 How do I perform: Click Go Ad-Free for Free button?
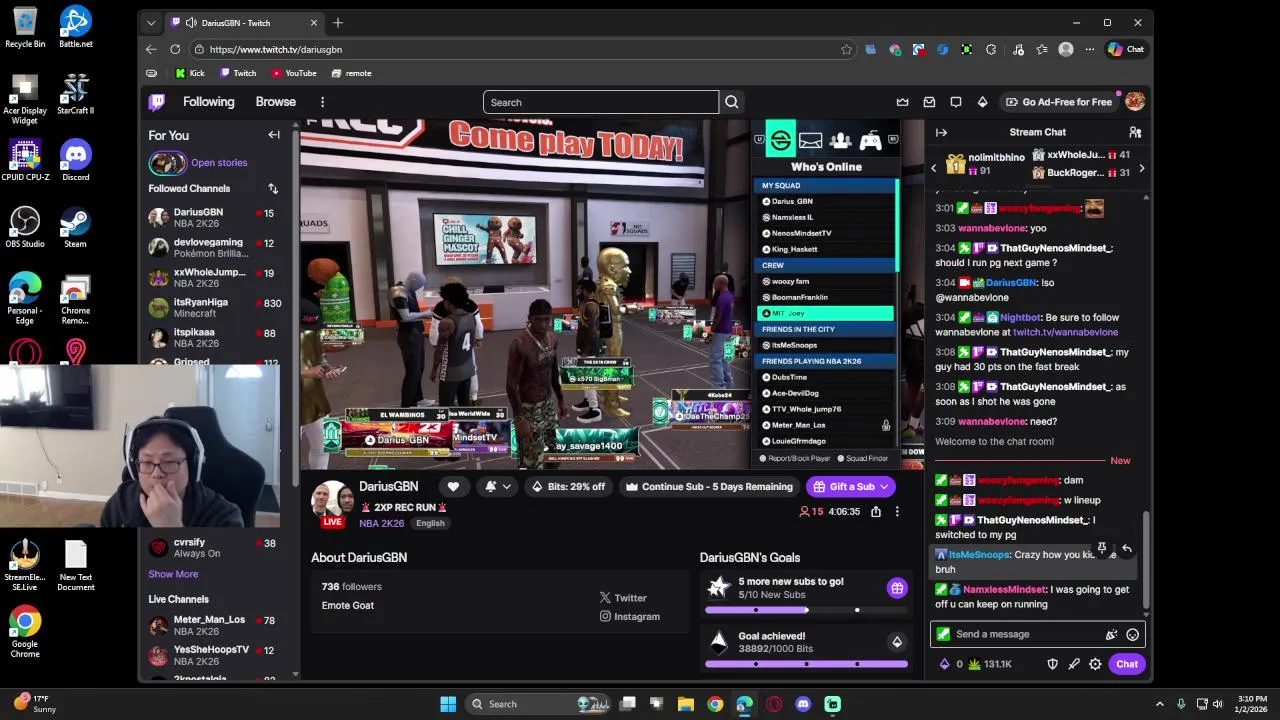tap(1059, 102)
